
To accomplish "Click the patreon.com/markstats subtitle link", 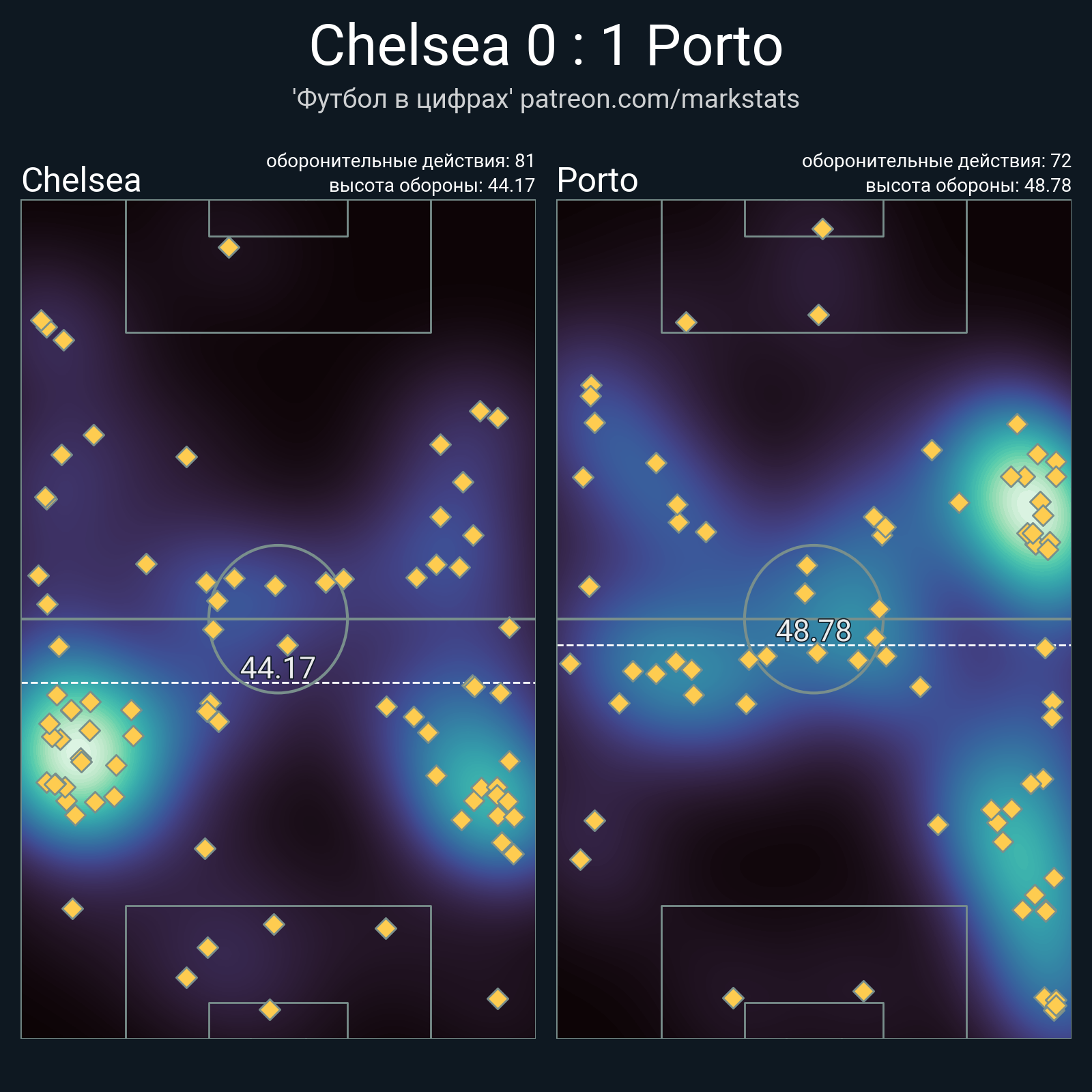I will click(x=659, y=100).
